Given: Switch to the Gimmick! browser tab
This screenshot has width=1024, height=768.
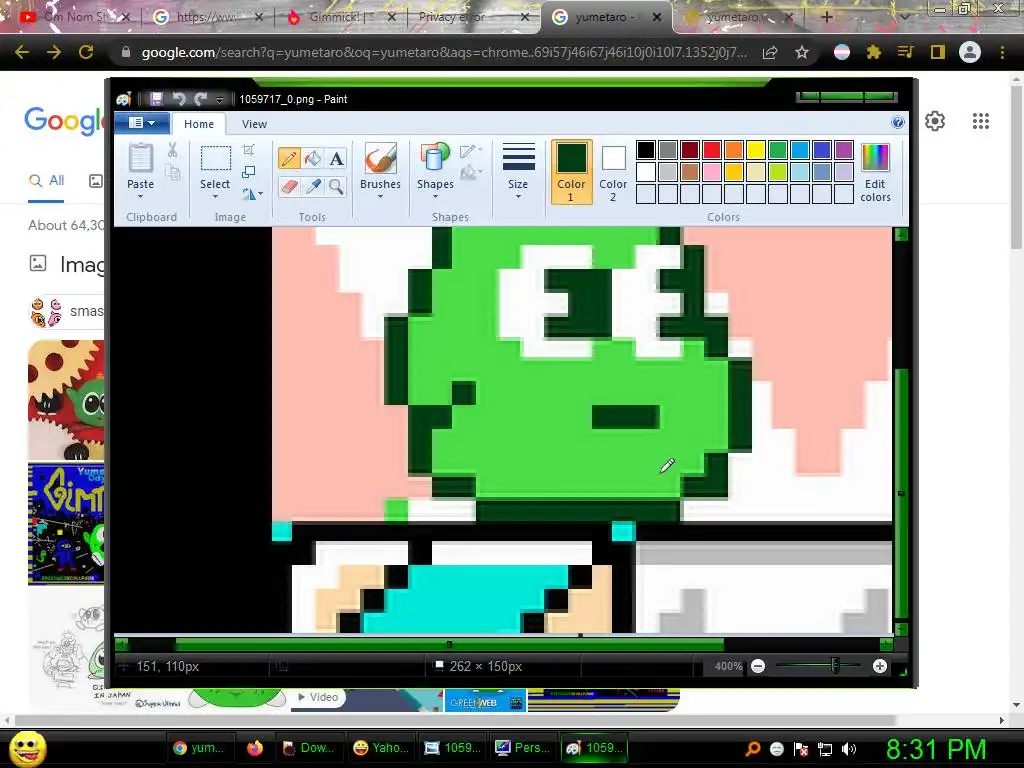Looking at the screenshot, I should pos(342,17).
